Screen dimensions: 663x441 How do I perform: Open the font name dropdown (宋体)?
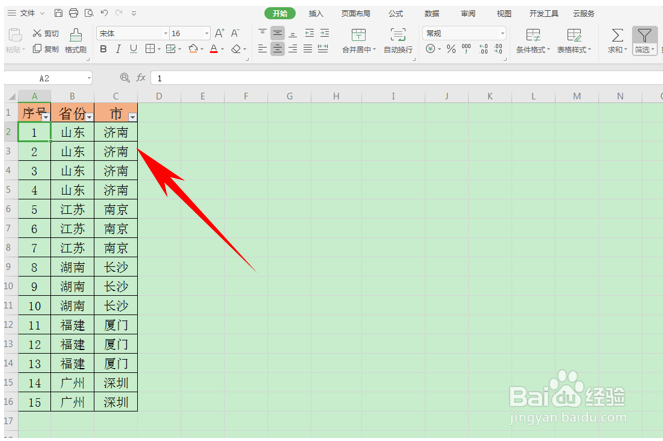(x=166, y=33)
